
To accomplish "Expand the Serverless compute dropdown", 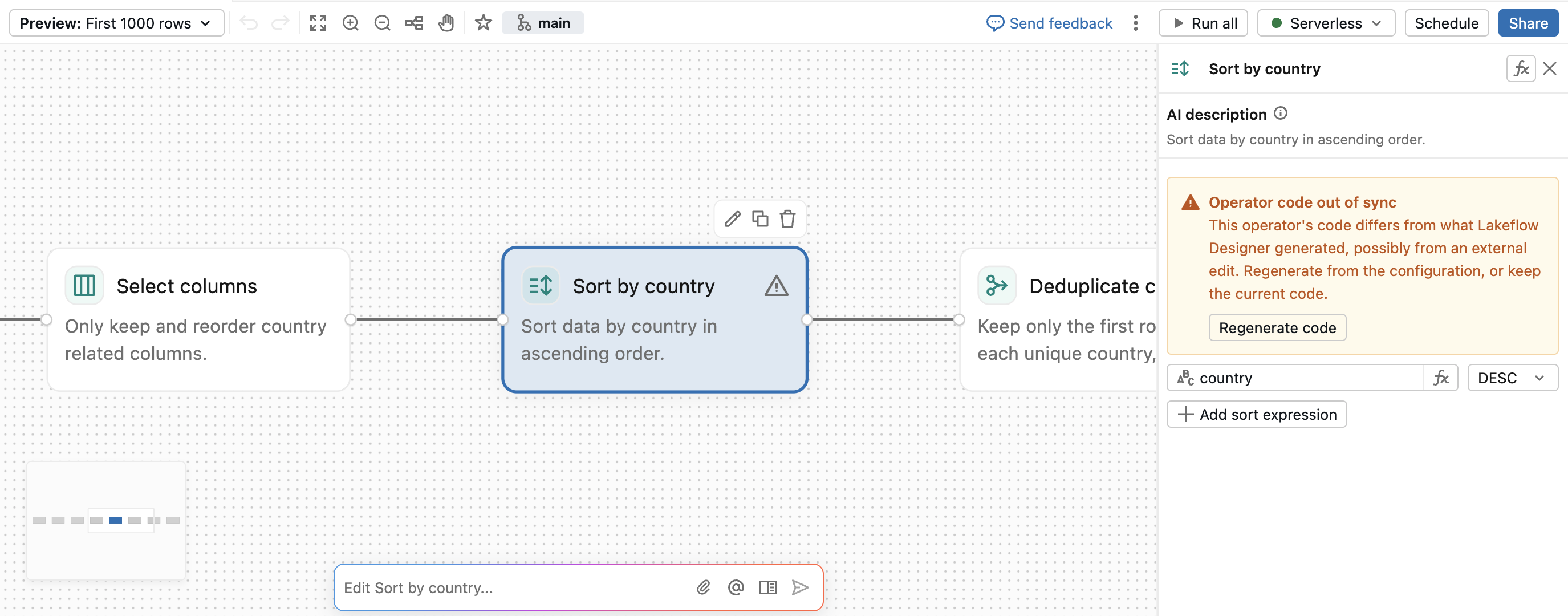I will [1326, 23].
